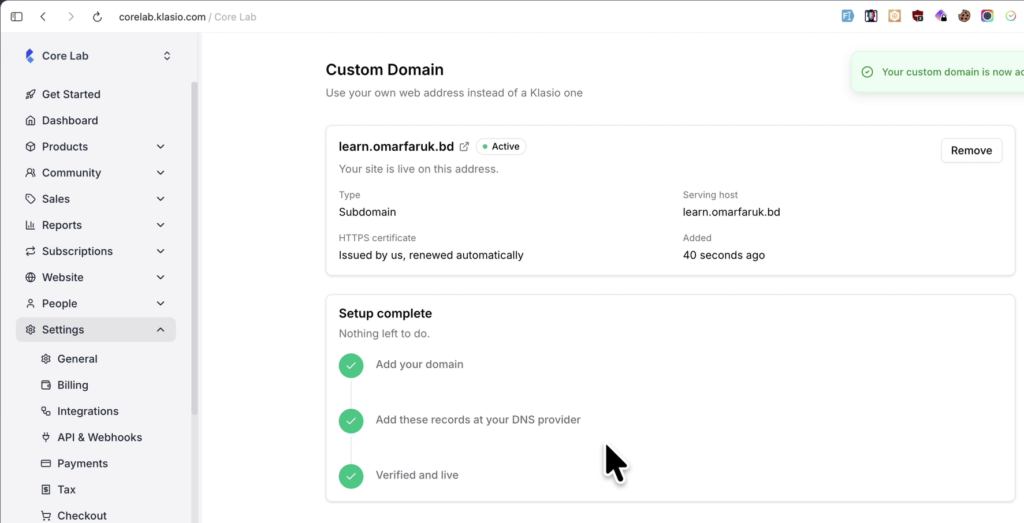The image size is (1024, 523).
Task: Click the receipt icon beside Tax
Action: tap(46, 490)
